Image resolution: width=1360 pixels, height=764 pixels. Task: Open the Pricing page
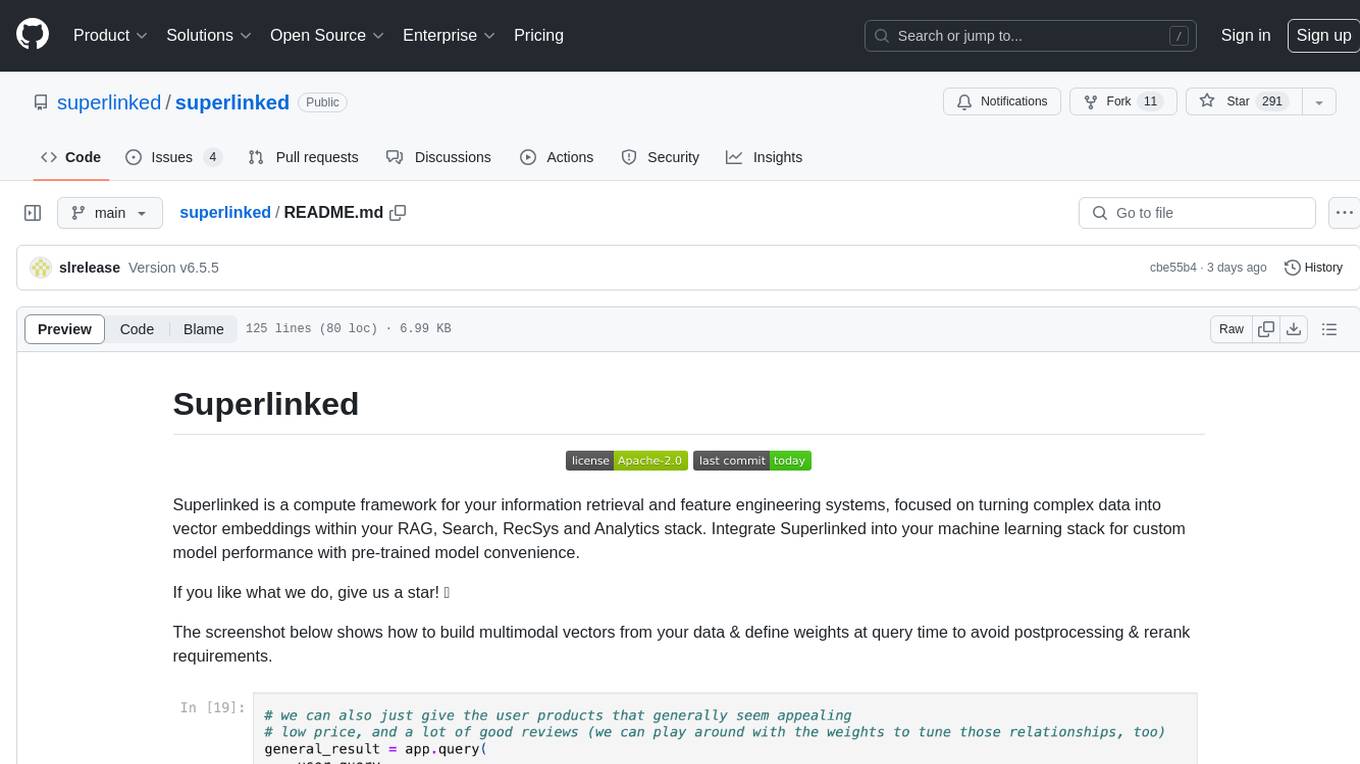click(x=539, y=35)
